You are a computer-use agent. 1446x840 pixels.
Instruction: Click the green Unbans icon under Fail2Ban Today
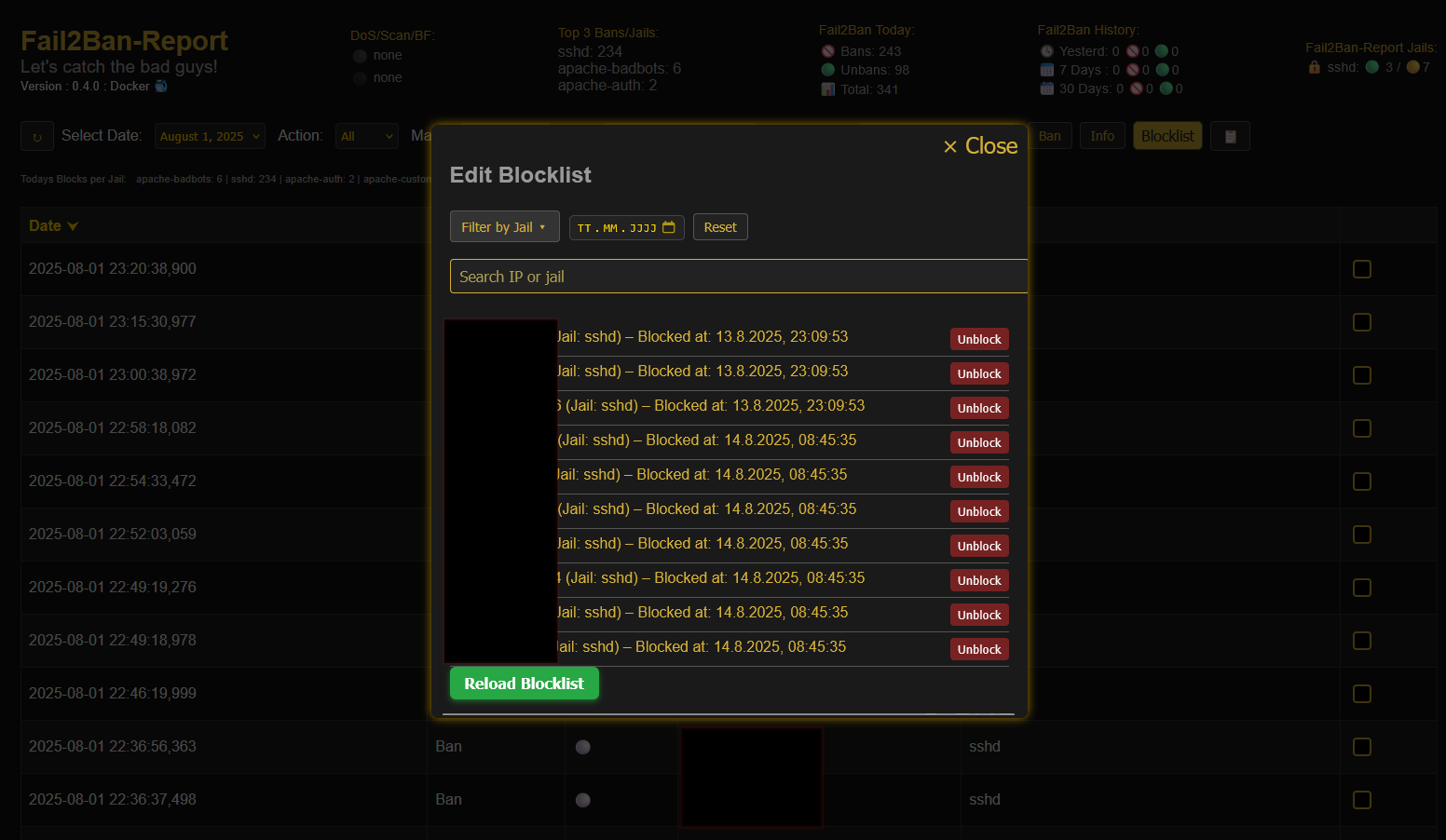[x=828, y=70]
